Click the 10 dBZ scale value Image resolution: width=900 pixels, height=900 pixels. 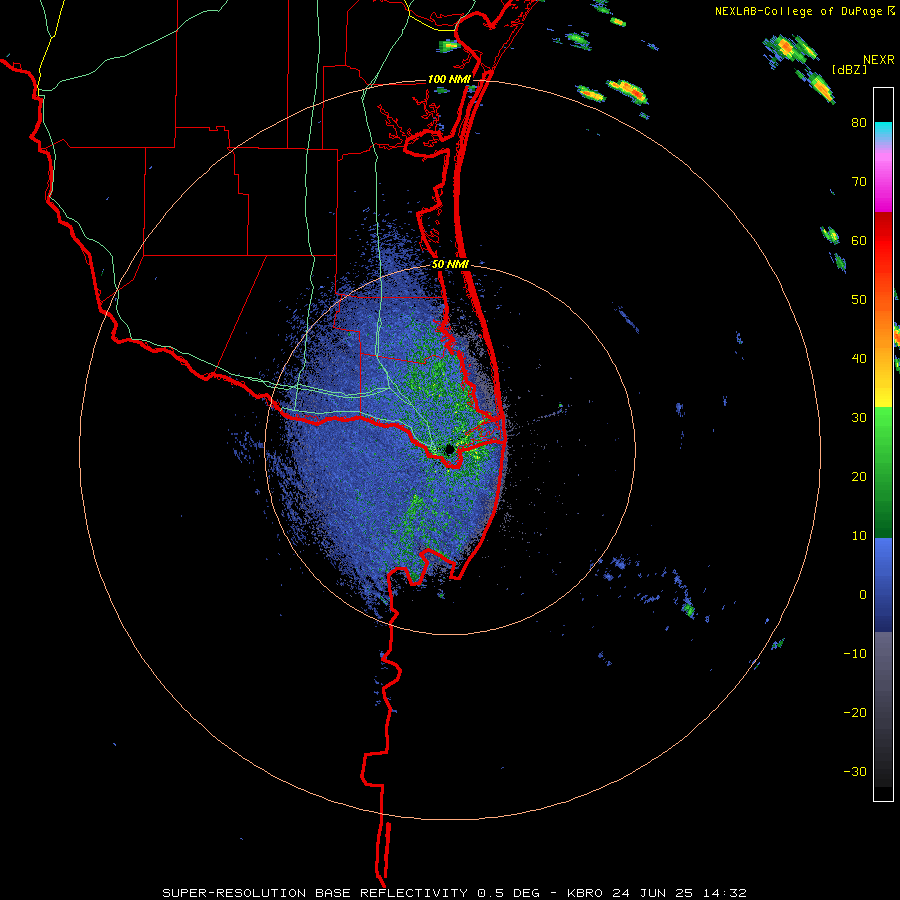(x=859, y=536)
